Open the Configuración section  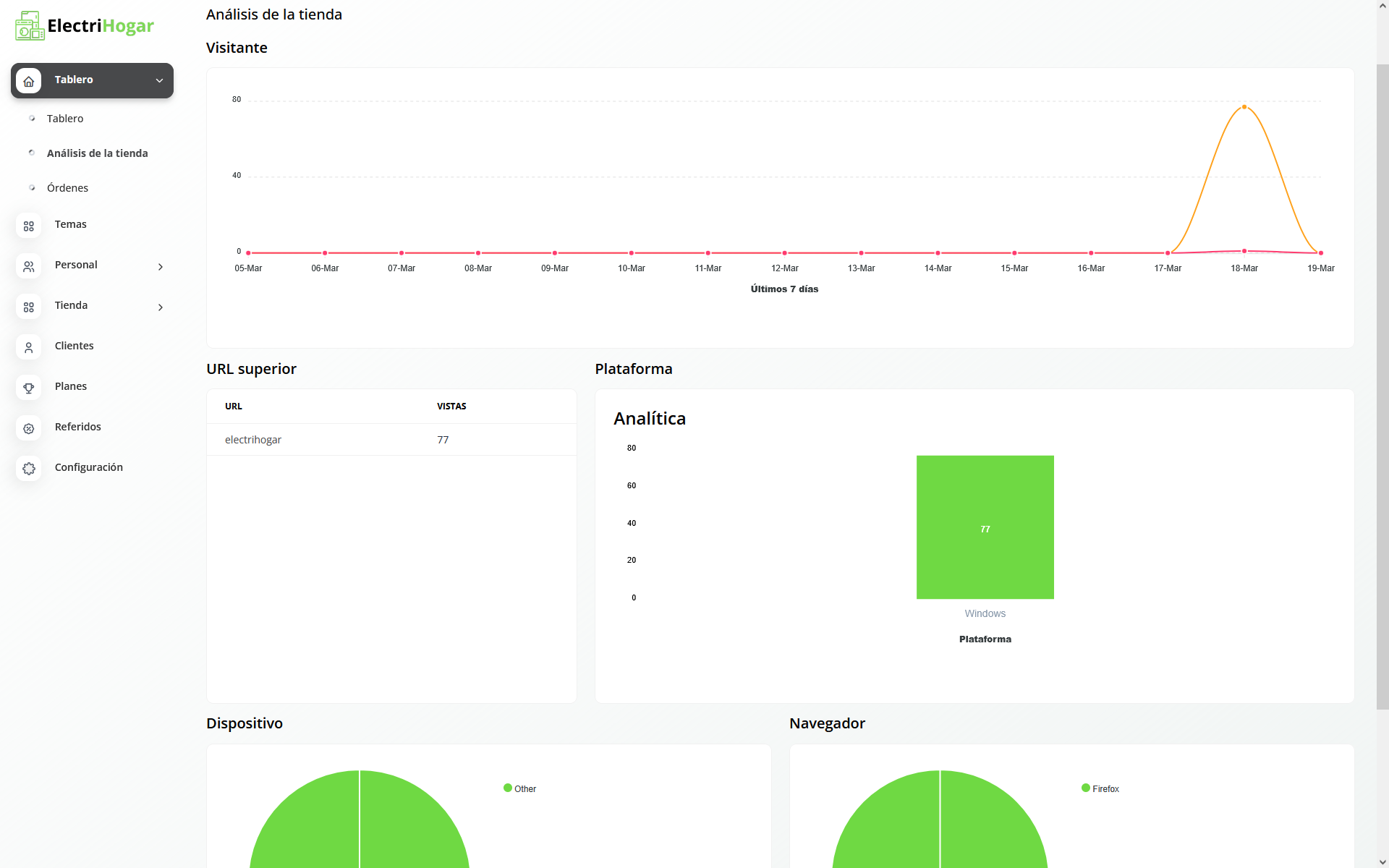tap(89, 467)
